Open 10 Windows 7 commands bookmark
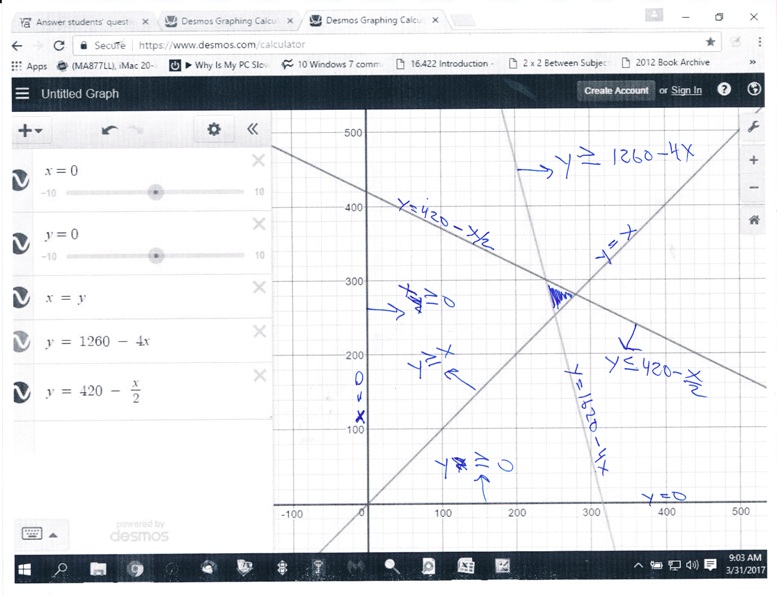777x600 pixels. (332, 64)
